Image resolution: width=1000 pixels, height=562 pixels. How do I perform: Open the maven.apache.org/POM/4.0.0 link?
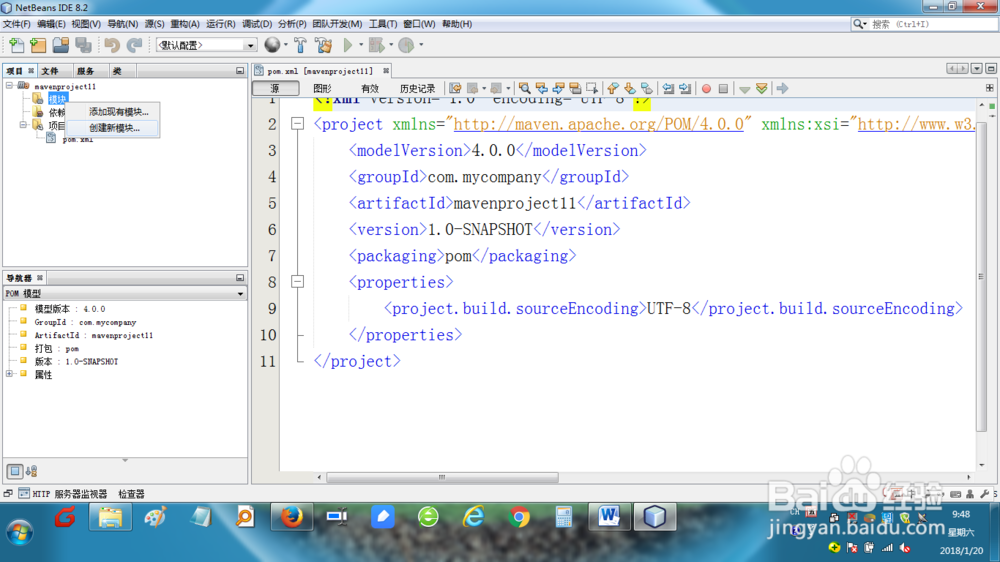pyautogui.click(x=598, y=124)
